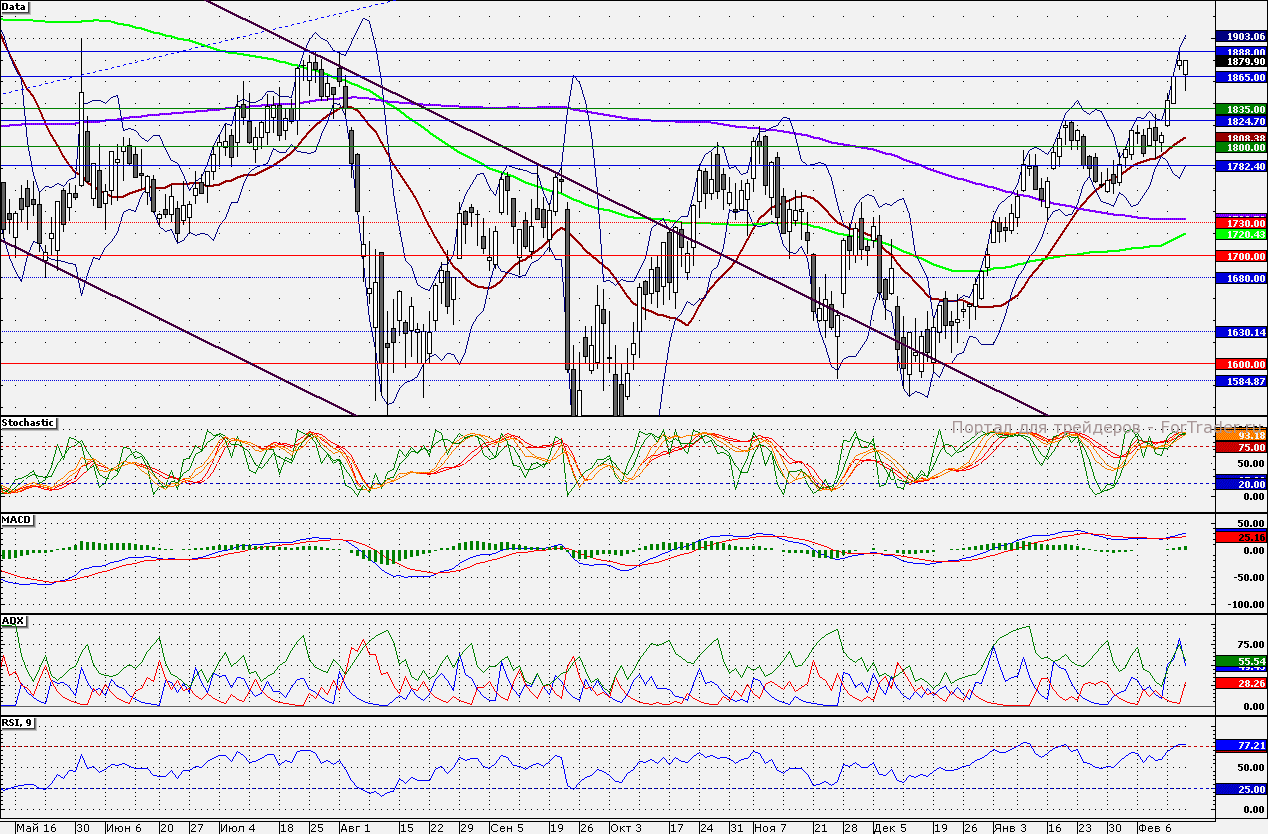The height and width of the screenshot is (834, 1268).
Task: Click the red MACD 25.16 value tag
Action: pos(1239,537)
